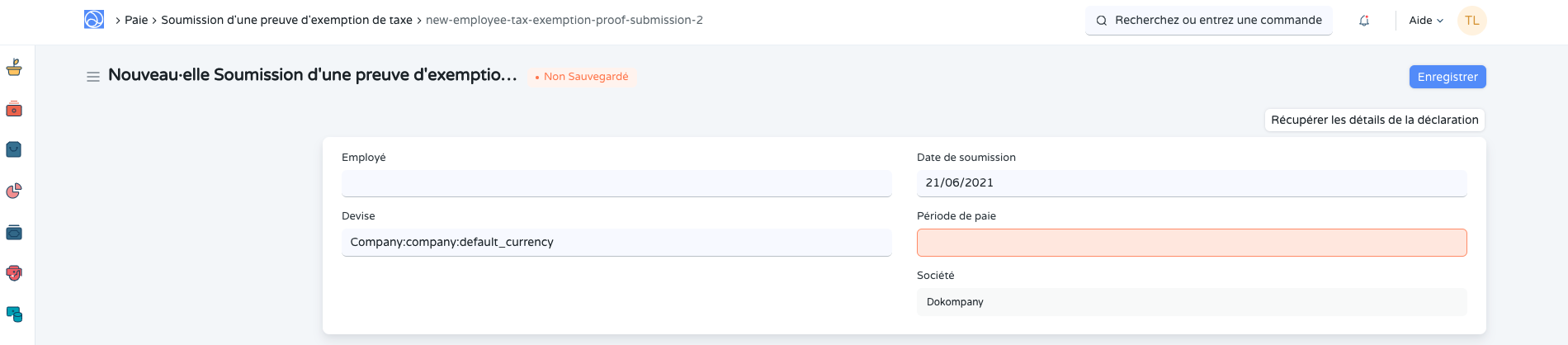
Task: Go to the Paie breadcrumb
Action: point(136,20)
